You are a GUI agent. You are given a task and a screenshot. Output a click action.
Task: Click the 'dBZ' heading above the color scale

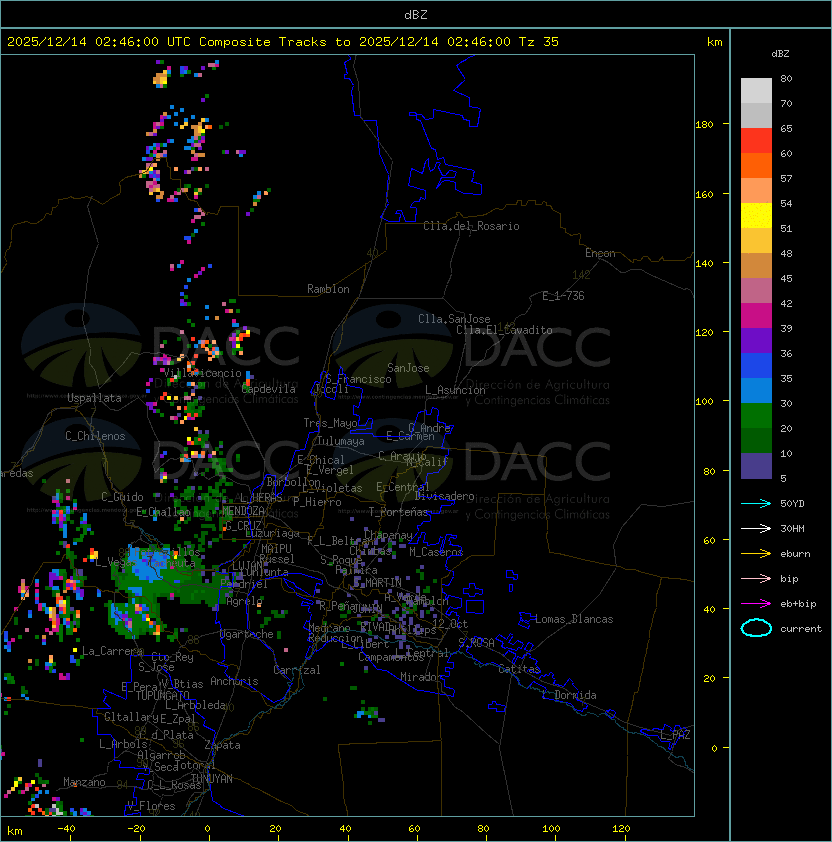780,54
